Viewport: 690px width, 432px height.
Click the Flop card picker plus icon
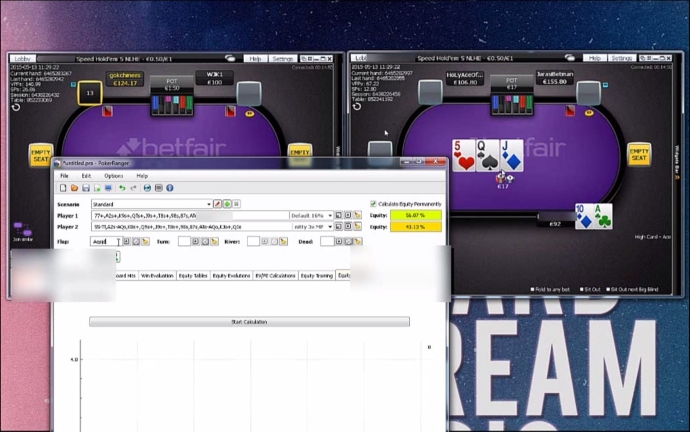click(x=126, y=242)
